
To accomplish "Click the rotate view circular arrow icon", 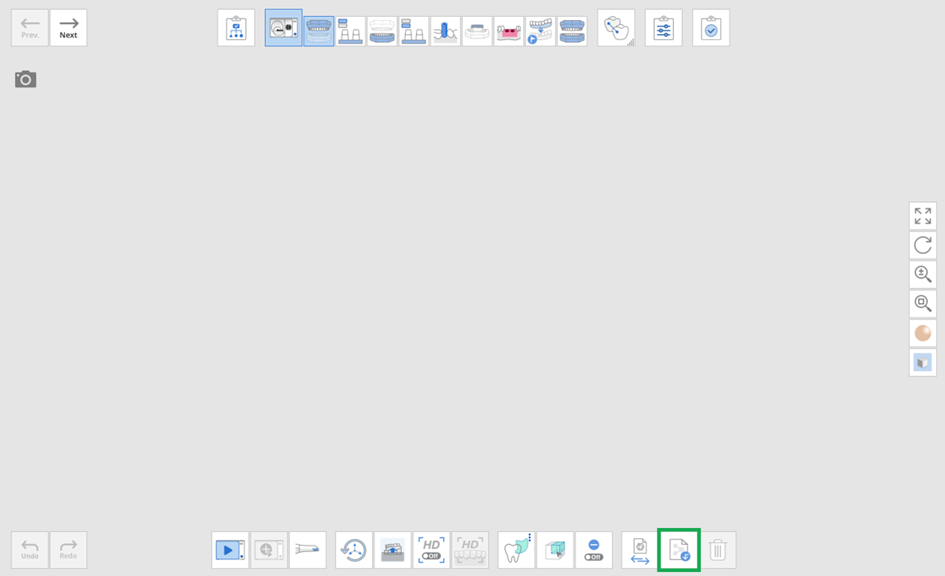I will [923, 245].
